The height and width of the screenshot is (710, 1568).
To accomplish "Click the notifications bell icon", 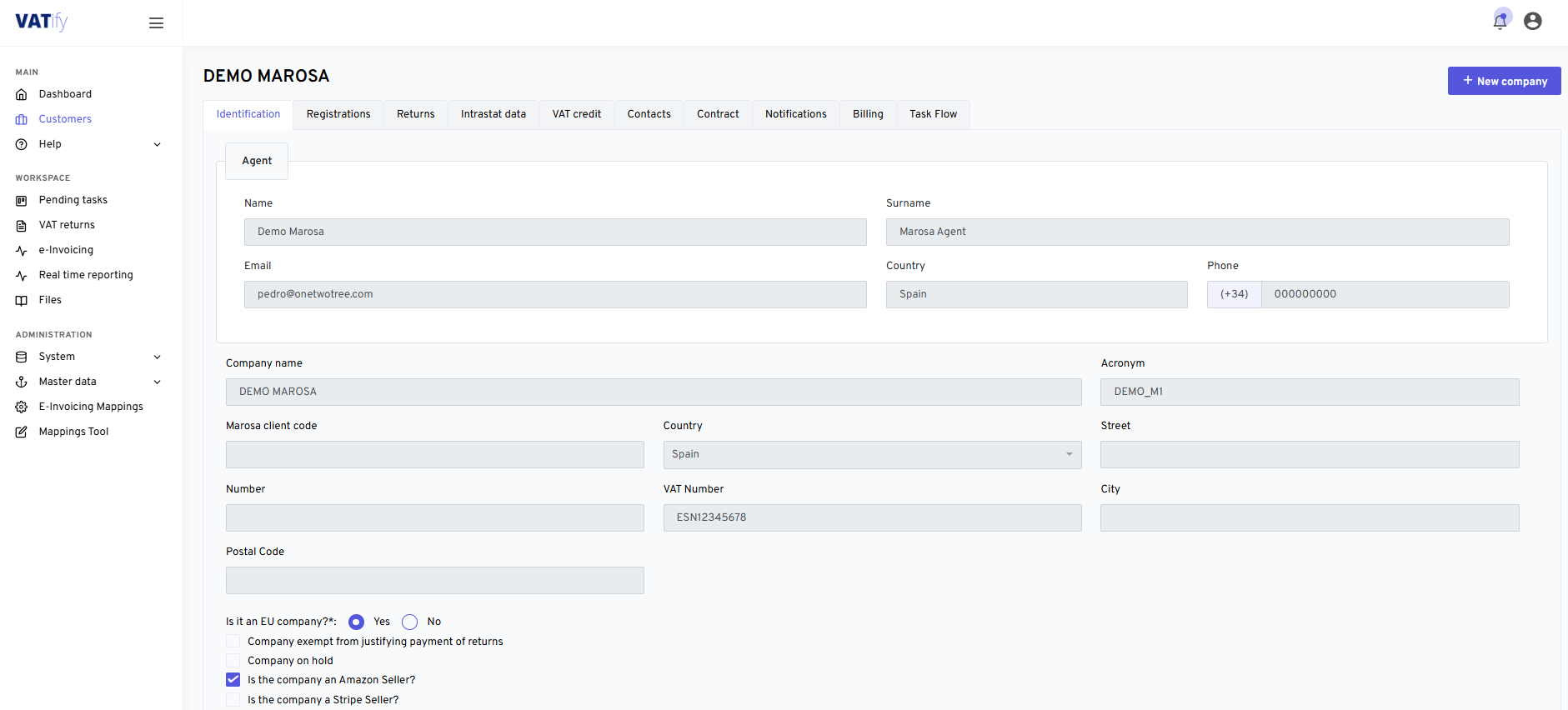I will coord(1500,22).
